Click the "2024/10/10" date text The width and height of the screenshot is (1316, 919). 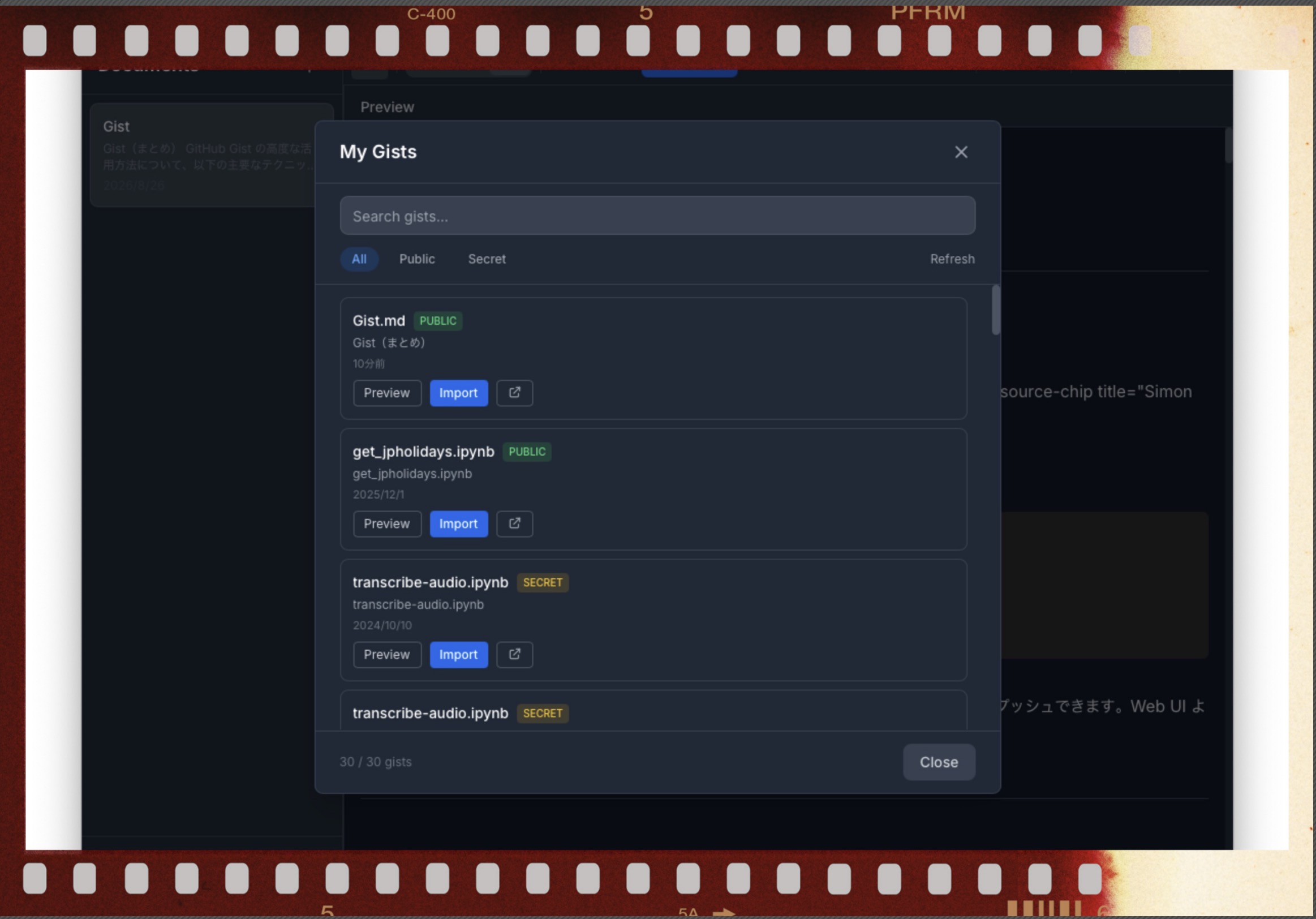(x=382, y=625)
